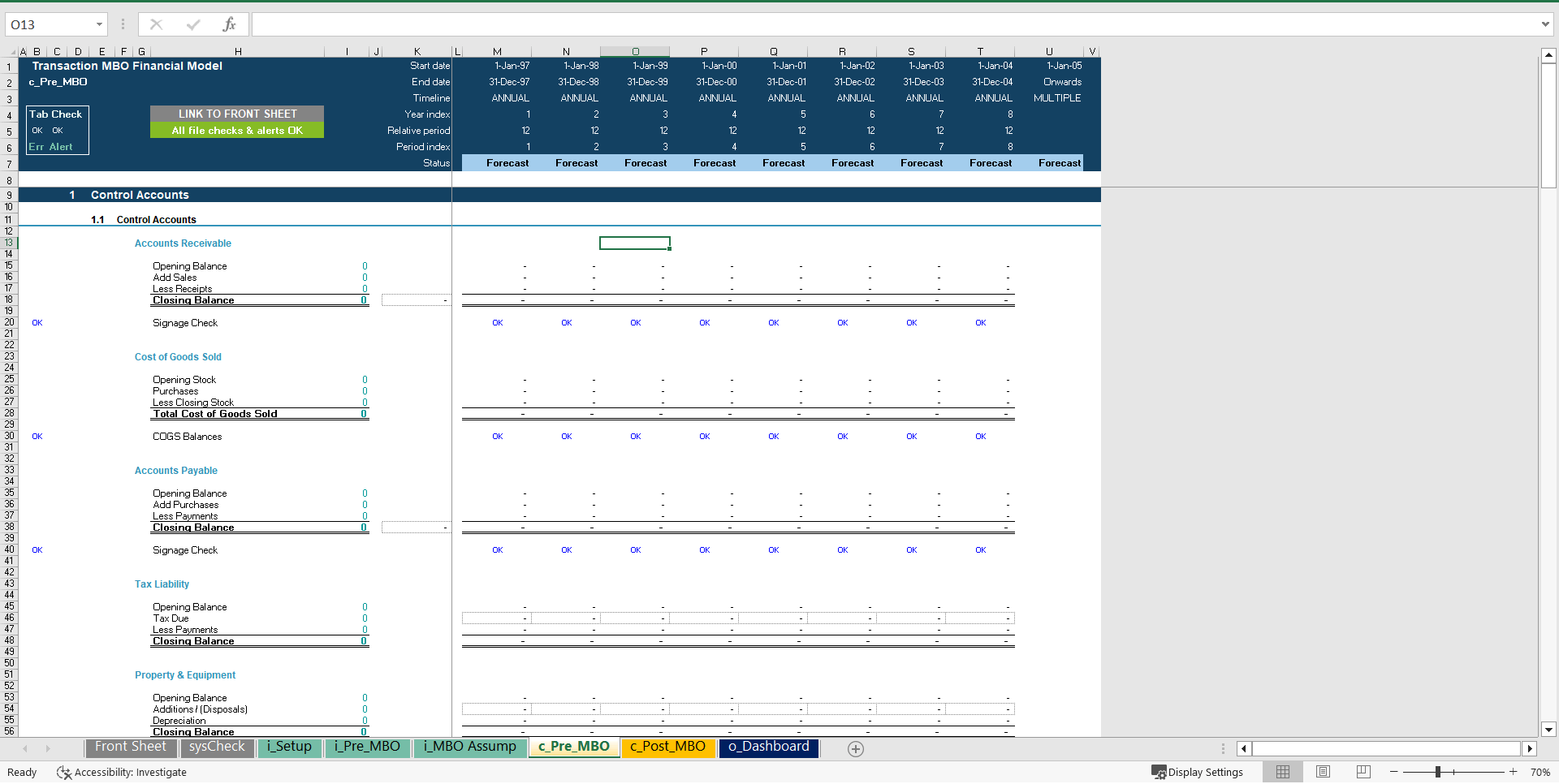
Task: Click Accessibility: Investigate status item
Action: point(122,773)
